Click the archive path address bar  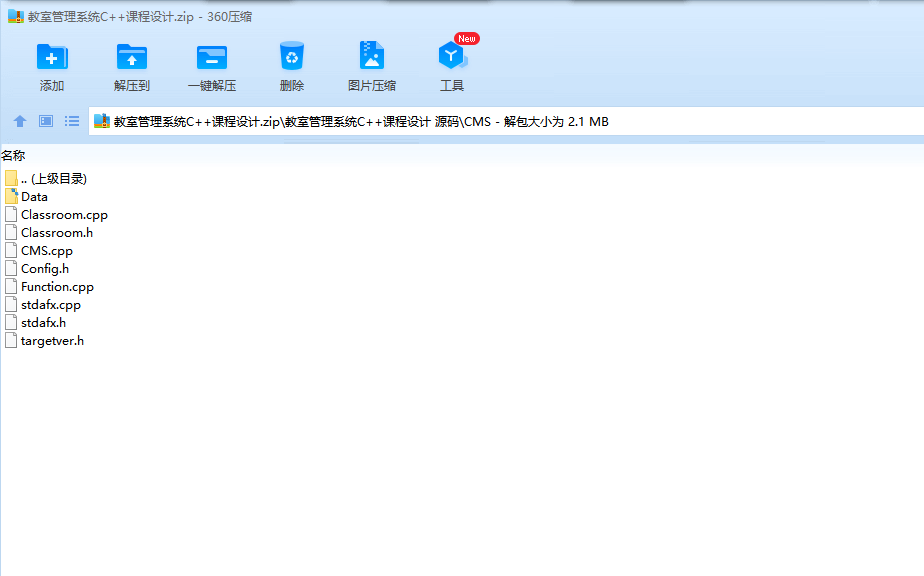click(x=506, y=121)
